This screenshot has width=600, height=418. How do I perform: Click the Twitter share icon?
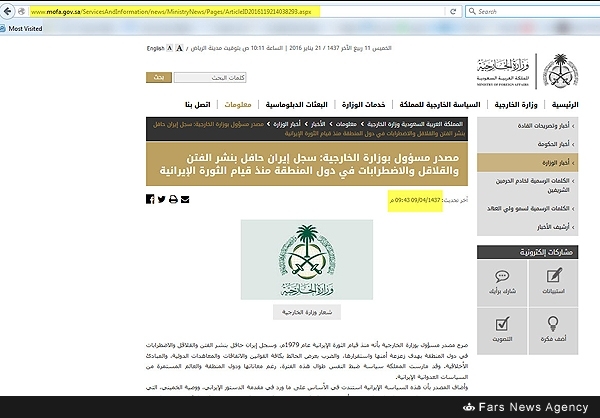click(162, 199)
